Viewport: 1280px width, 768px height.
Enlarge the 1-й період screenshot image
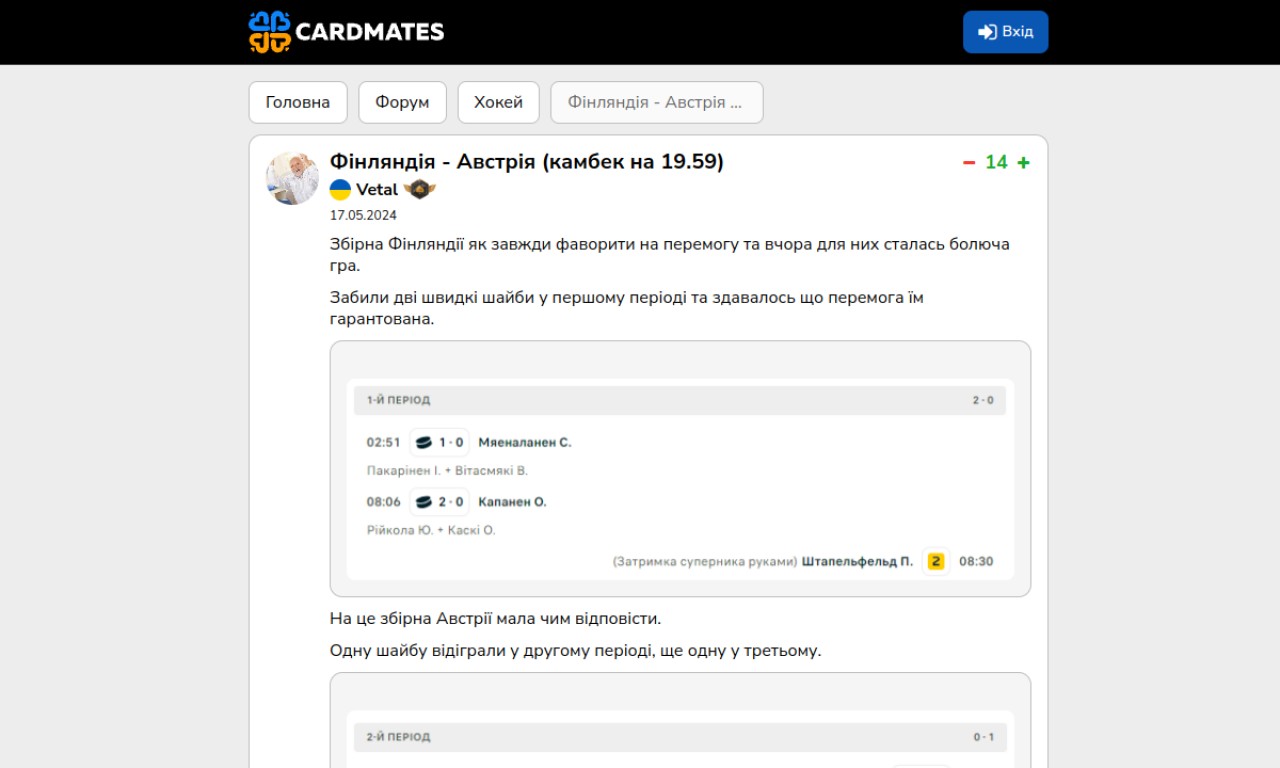click(680, 469)
